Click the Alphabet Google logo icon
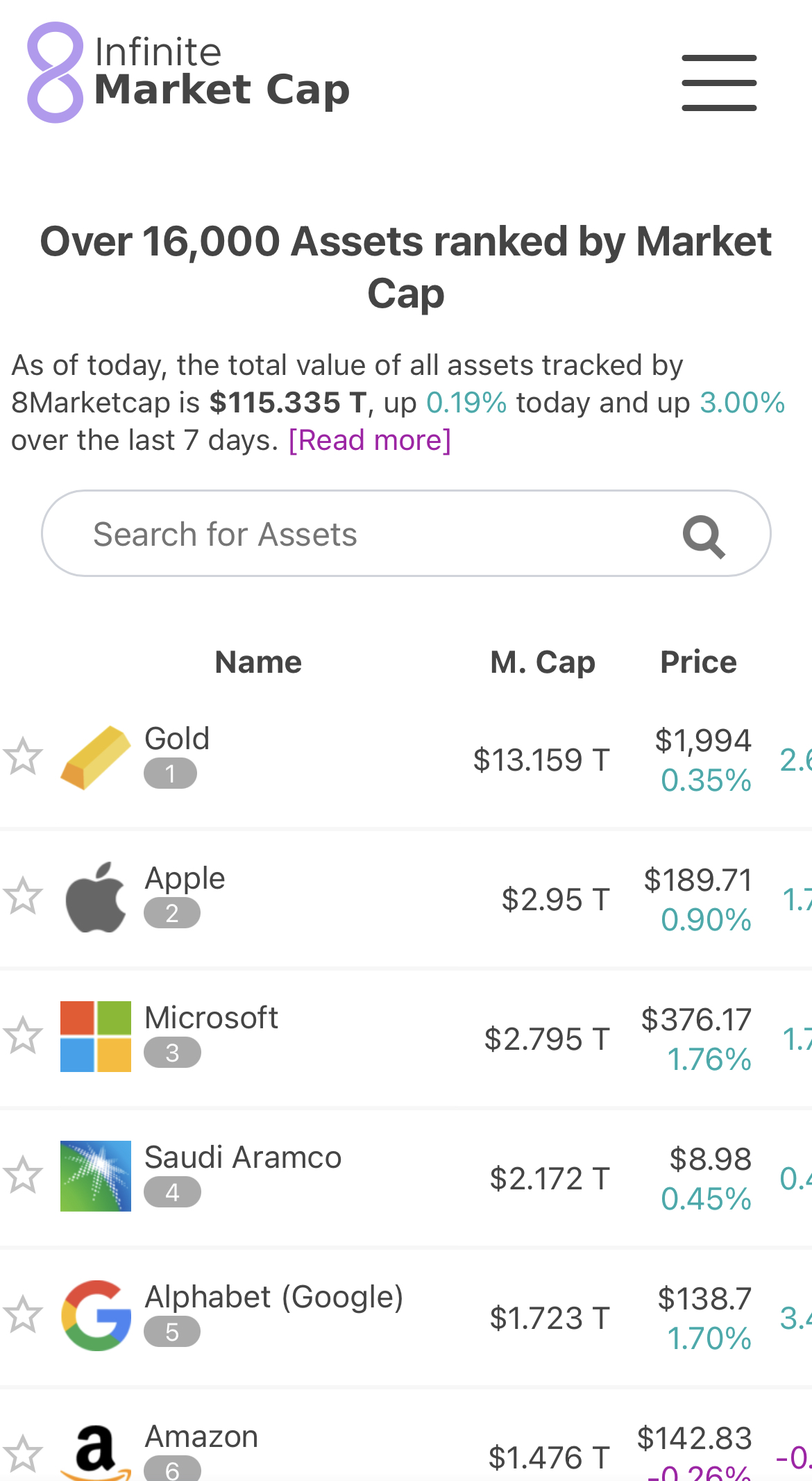This screenshot has width=812, height=1481. [x=96, y=1316]
